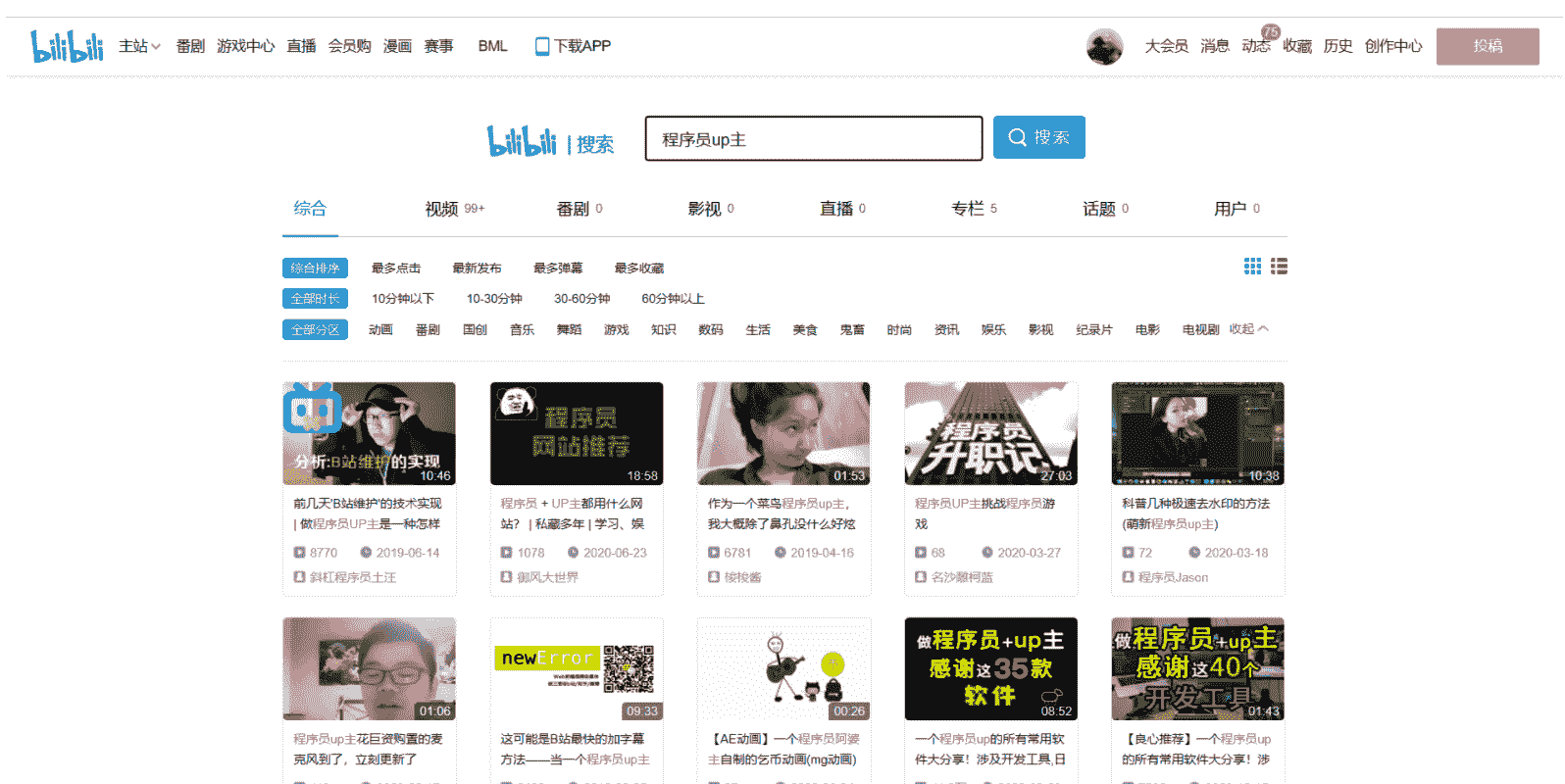Switch to grid view layout
Screen dimensions: 1565x784
(x=1252, y=267)
